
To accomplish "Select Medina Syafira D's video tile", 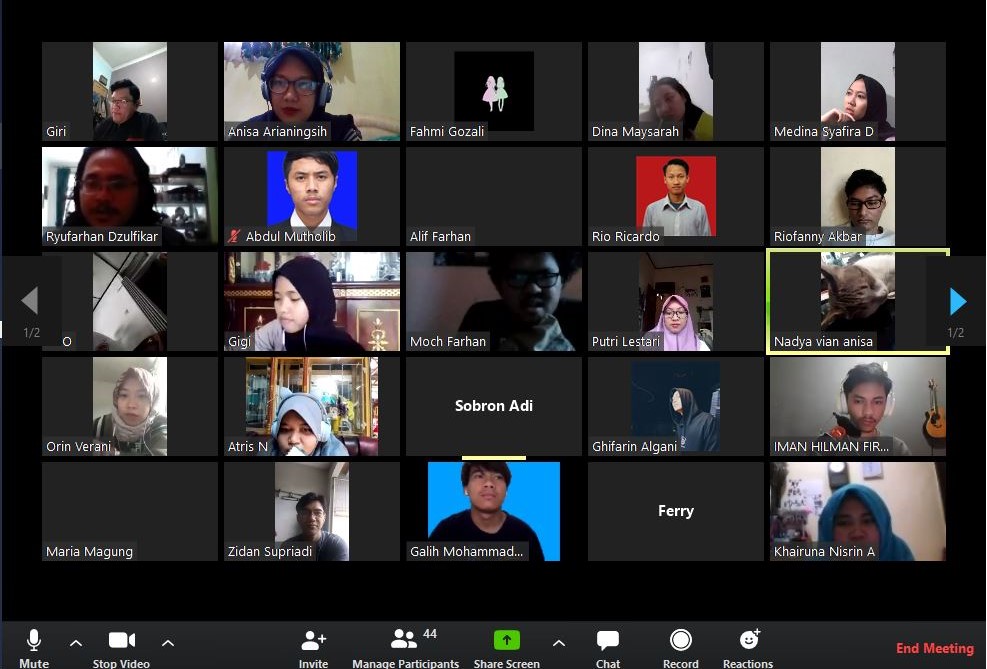I will click(x=857, y=91).
